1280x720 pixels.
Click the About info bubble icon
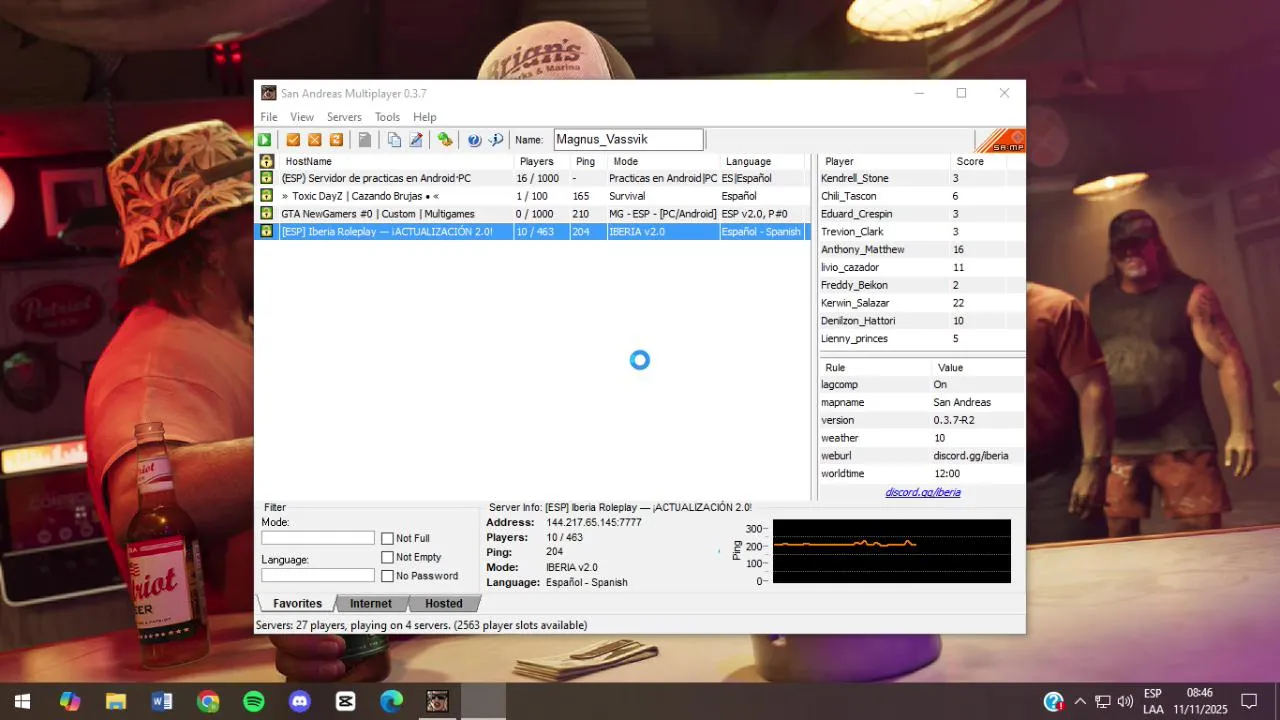click(495, 140)
